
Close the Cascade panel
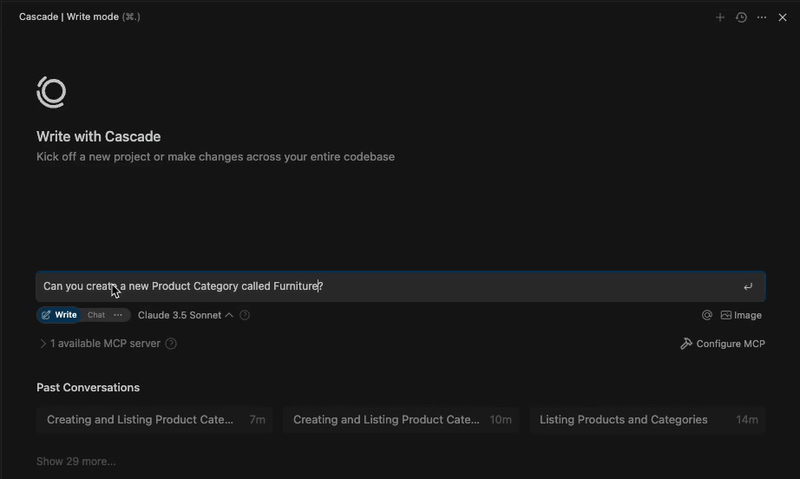(x=783, y=17)
